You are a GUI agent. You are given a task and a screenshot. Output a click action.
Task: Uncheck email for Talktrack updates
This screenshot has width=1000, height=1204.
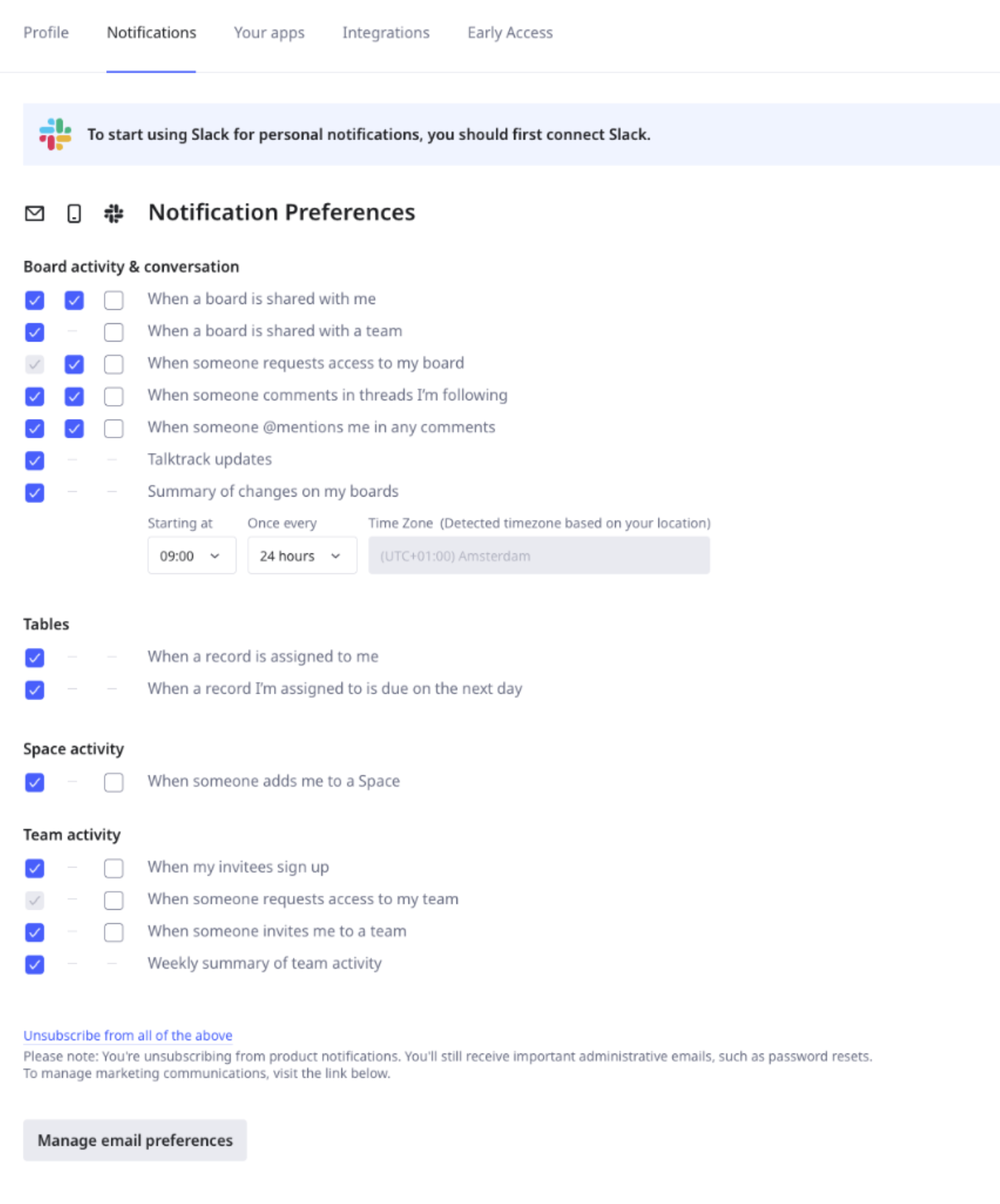(x=35, y=460)
